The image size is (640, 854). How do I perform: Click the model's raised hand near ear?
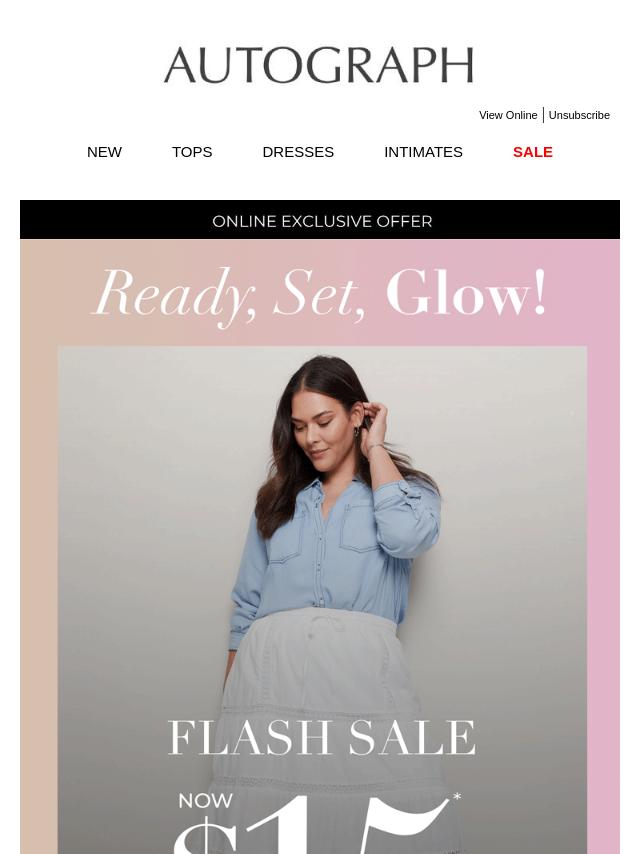coord(375,422)
